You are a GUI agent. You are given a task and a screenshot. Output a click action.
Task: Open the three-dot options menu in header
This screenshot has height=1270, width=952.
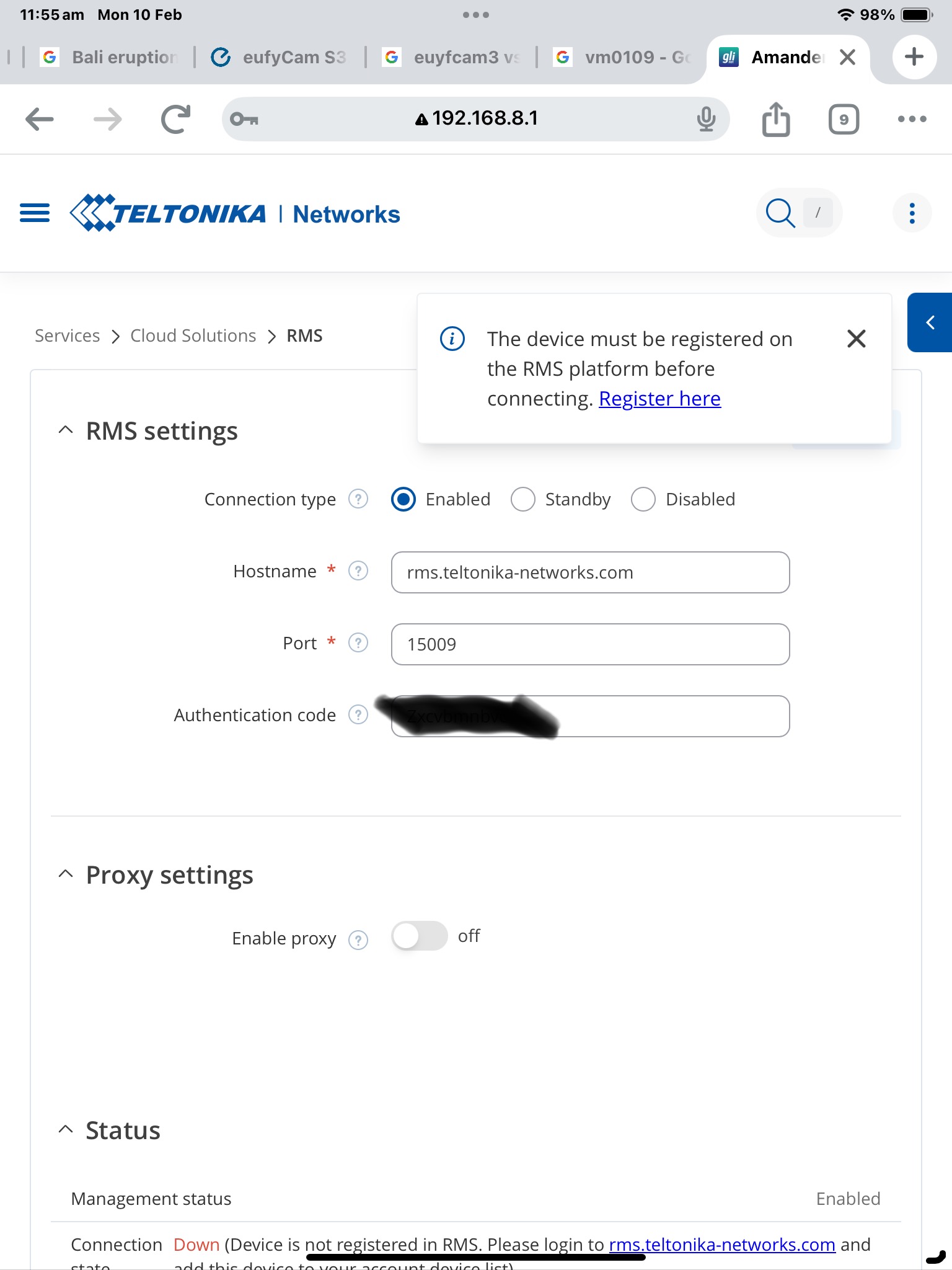912,213
